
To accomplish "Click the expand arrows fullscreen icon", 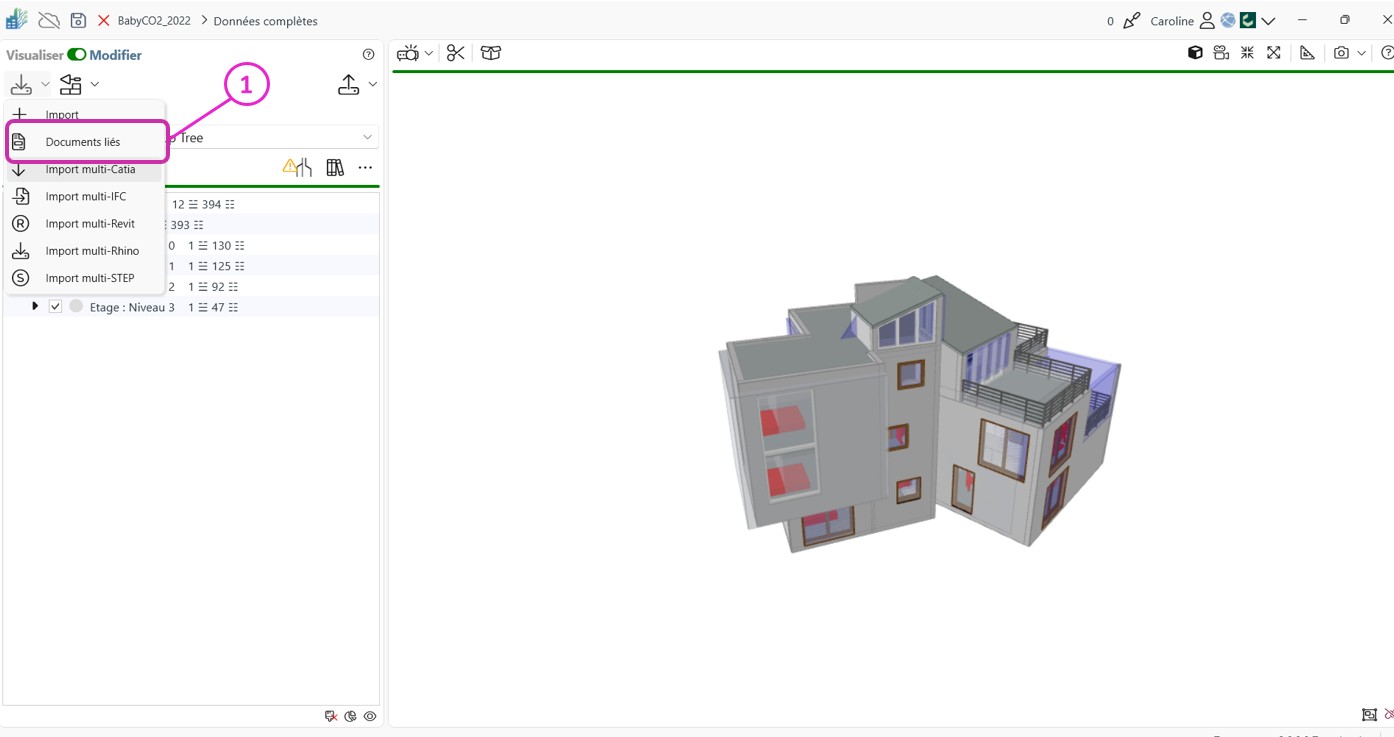I will point(1273,53).
